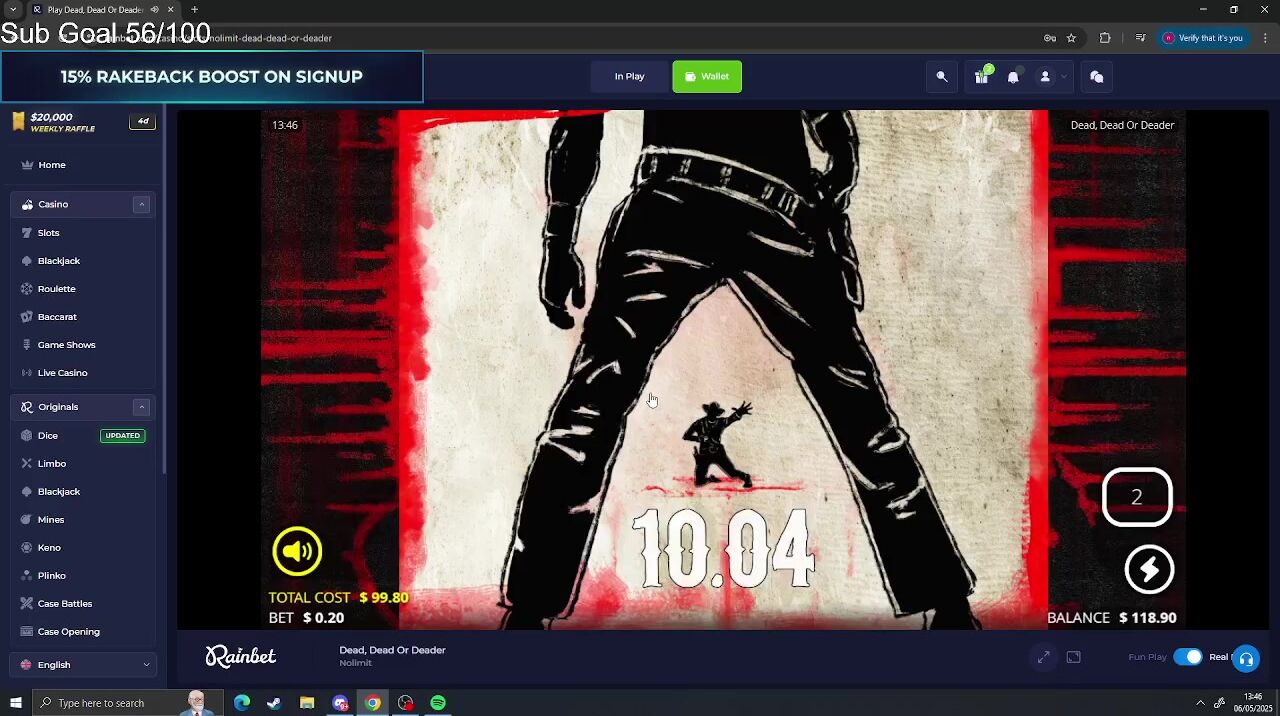Screen dimensions: 1280x716
Task: Click the remaining spins counter showing 2
Action: tap(1137, 497)
